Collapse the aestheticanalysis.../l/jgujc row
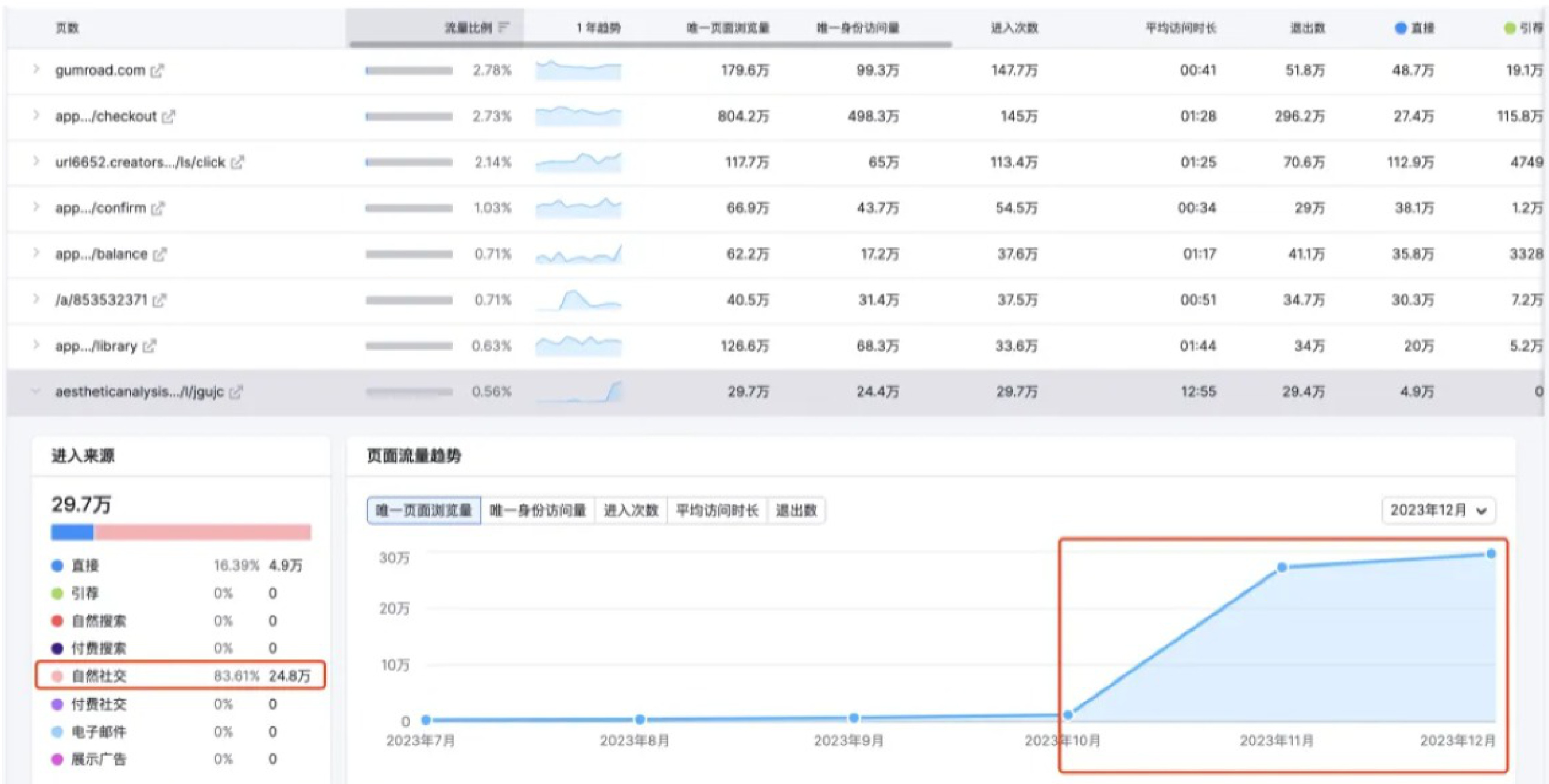This screenshot has height=784, width=1549. pos(36,392)
